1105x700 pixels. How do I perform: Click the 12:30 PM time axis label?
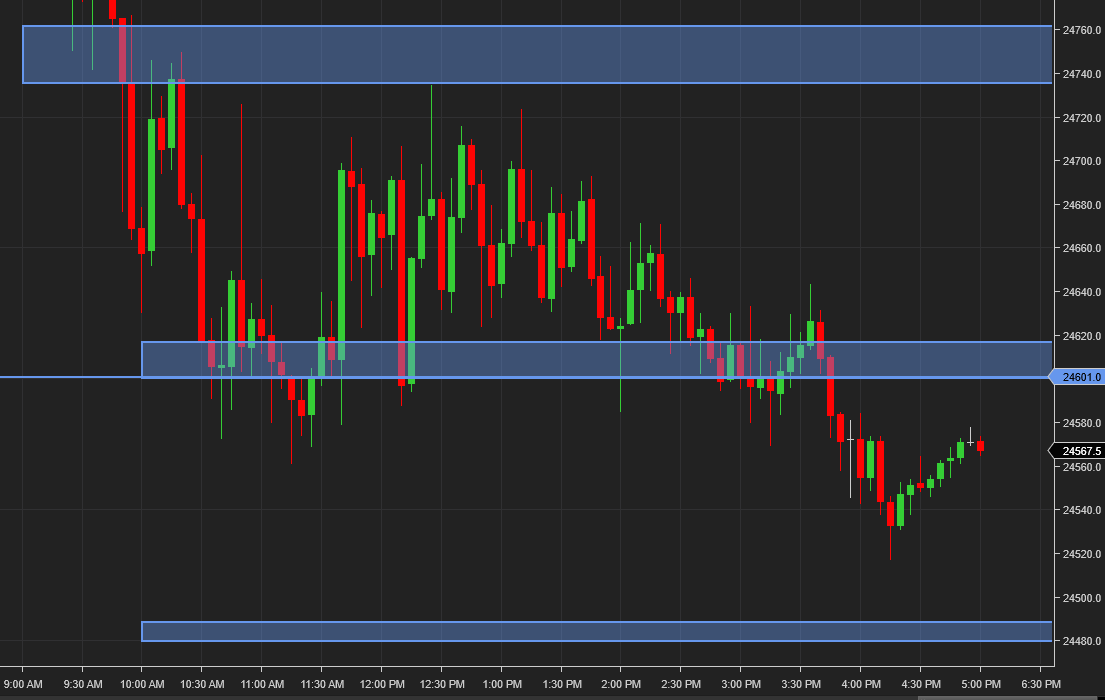[x=442, y=684]
